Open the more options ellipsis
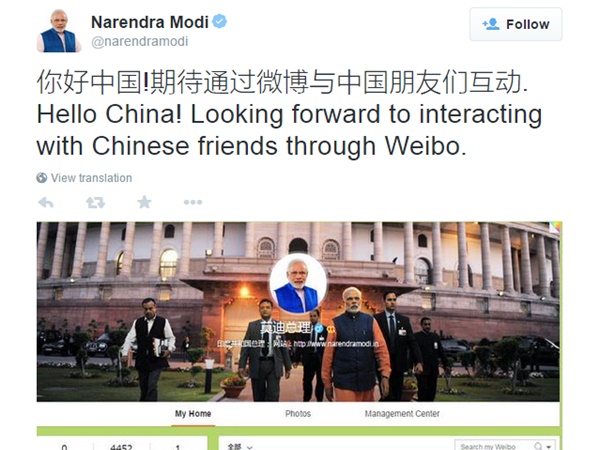Screen dimensions: 600x450 [x=193, y=202]
